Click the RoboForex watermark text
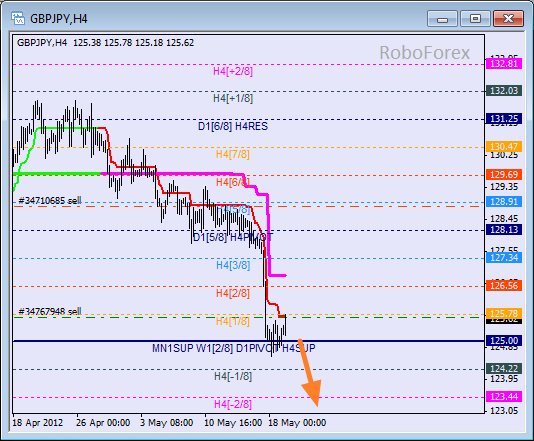The image size is (534, 441). pos(424,53)
